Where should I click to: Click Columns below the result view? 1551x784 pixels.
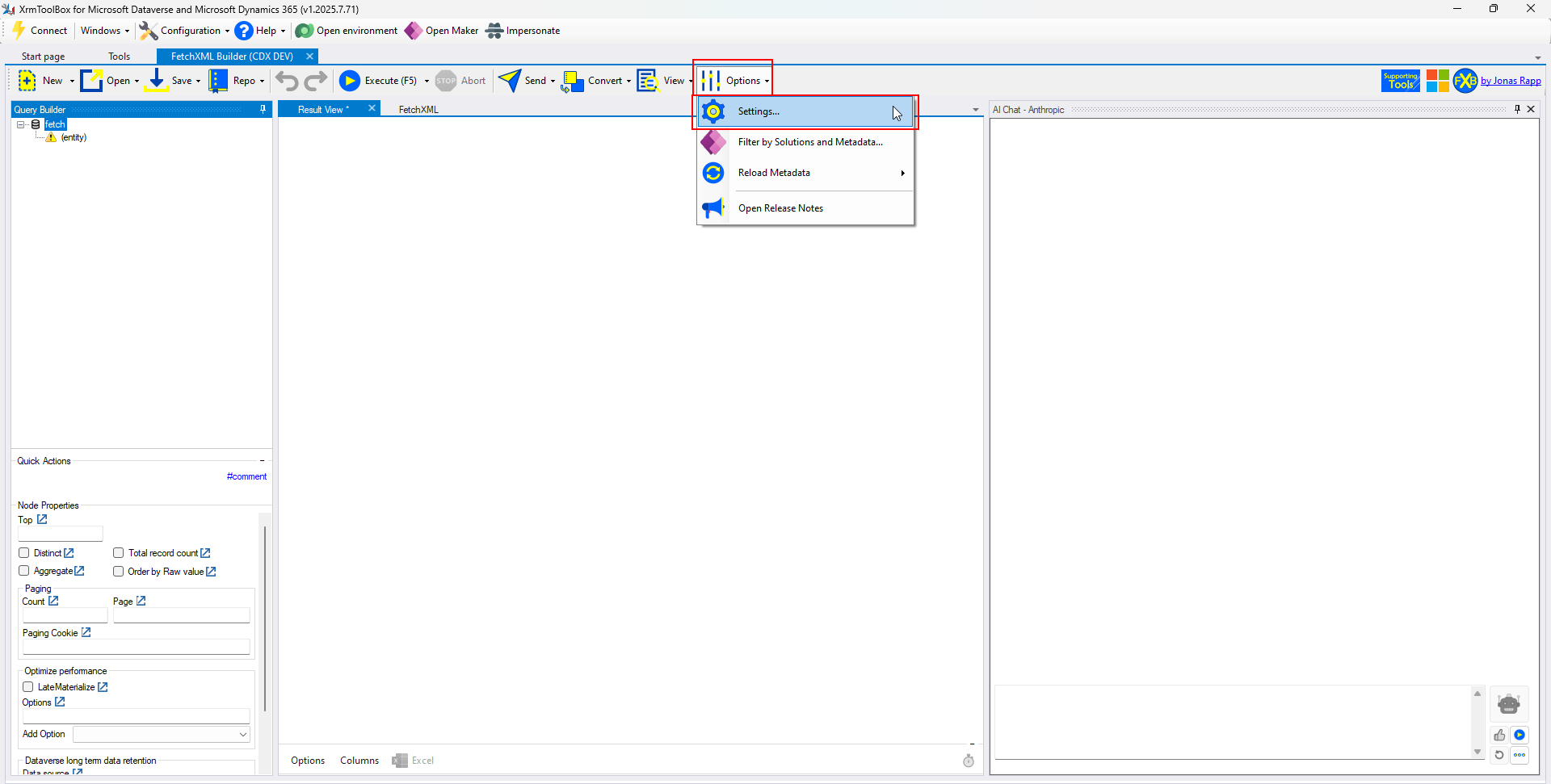[359, 761]
